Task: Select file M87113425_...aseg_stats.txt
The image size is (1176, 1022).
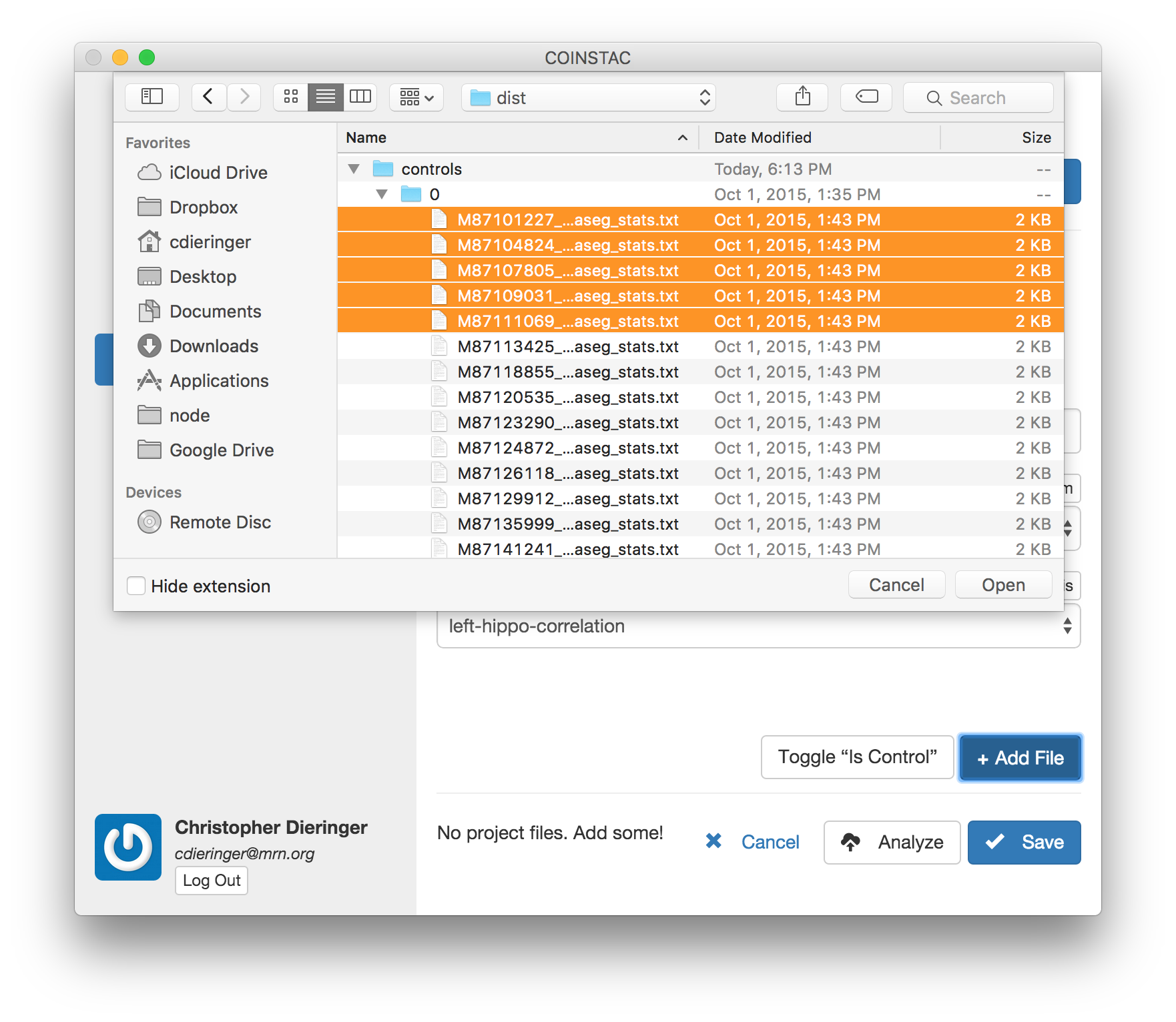Action: 567,347
